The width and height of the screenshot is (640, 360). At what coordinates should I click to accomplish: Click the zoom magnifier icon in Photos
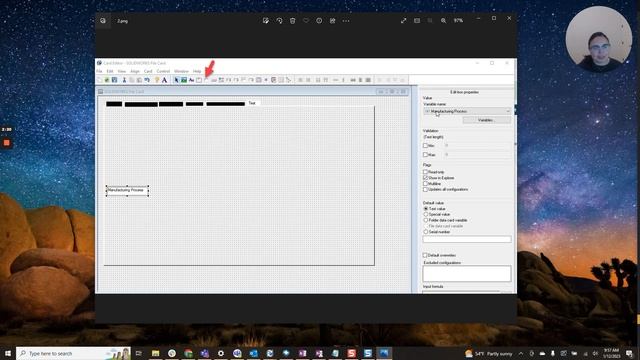[443, 20]
